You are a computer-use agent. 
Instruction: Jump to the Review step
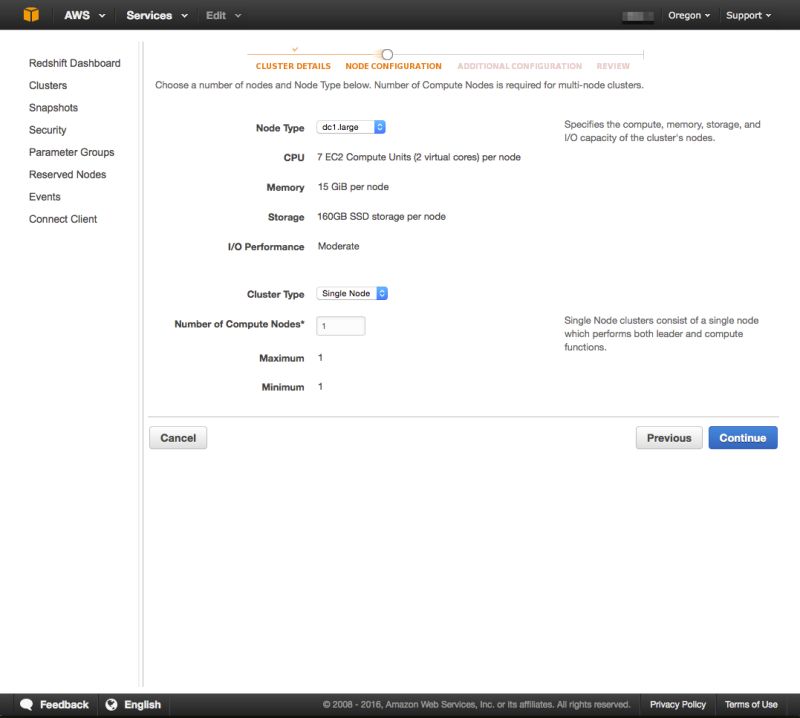tap(615, 65)
